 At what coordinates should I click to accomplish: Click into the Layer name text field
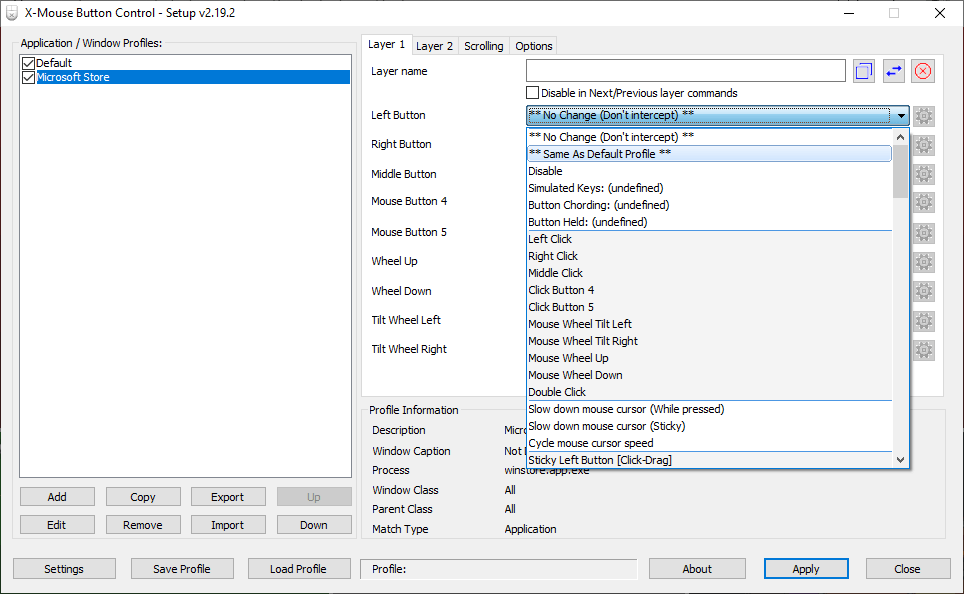pos(685,71)
